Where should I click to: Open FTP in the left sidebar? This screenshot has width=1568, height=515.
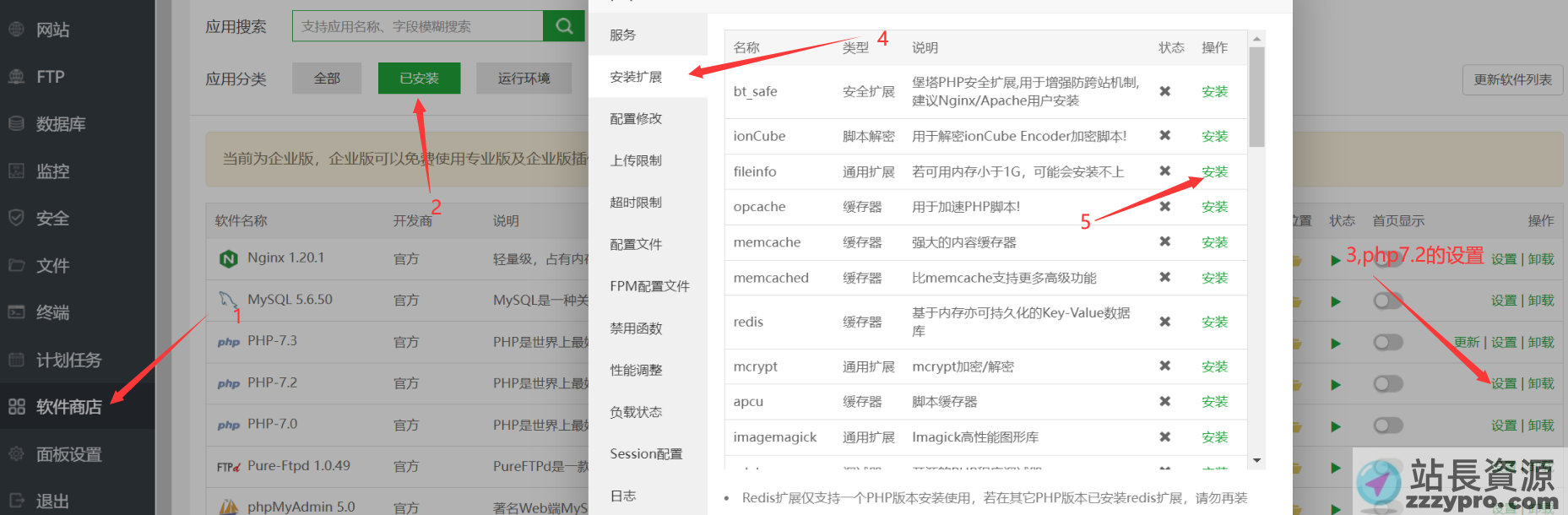click(50, 77)
